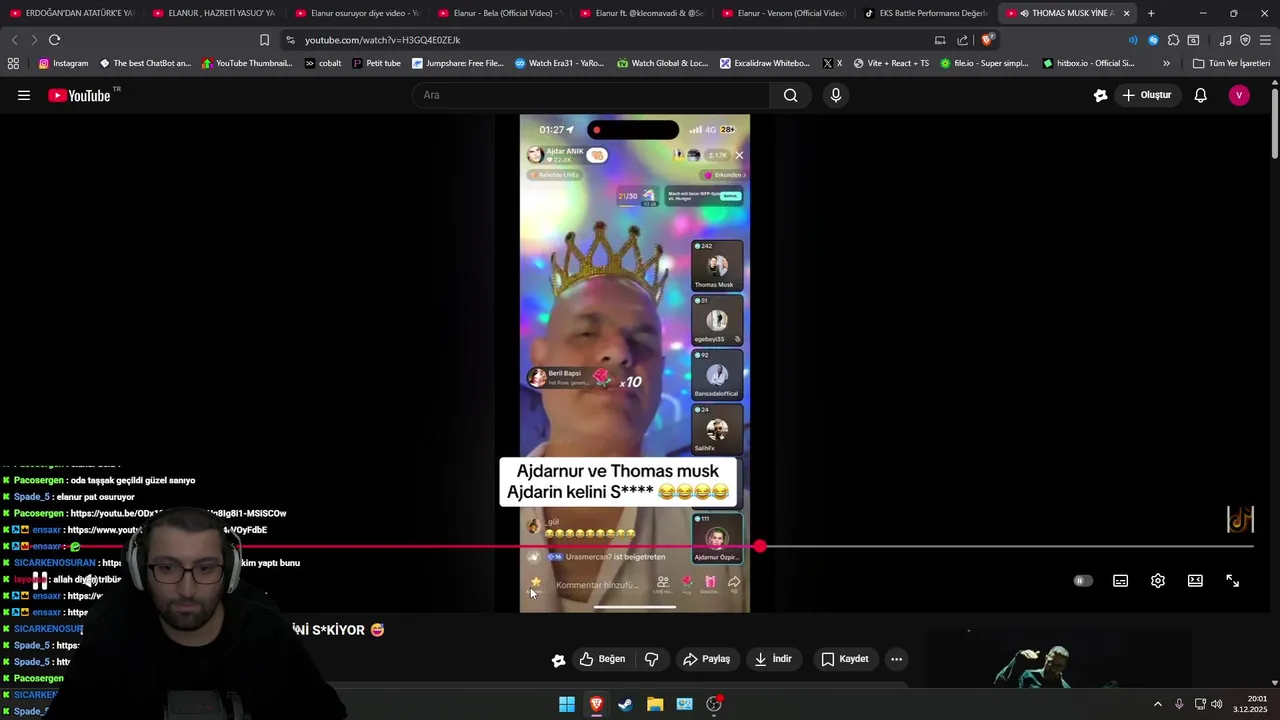The width and height of the screenshot is (1280, 720).
Task: Open the music note media control
Action: pyautogui.click(x=1225, y=40)
